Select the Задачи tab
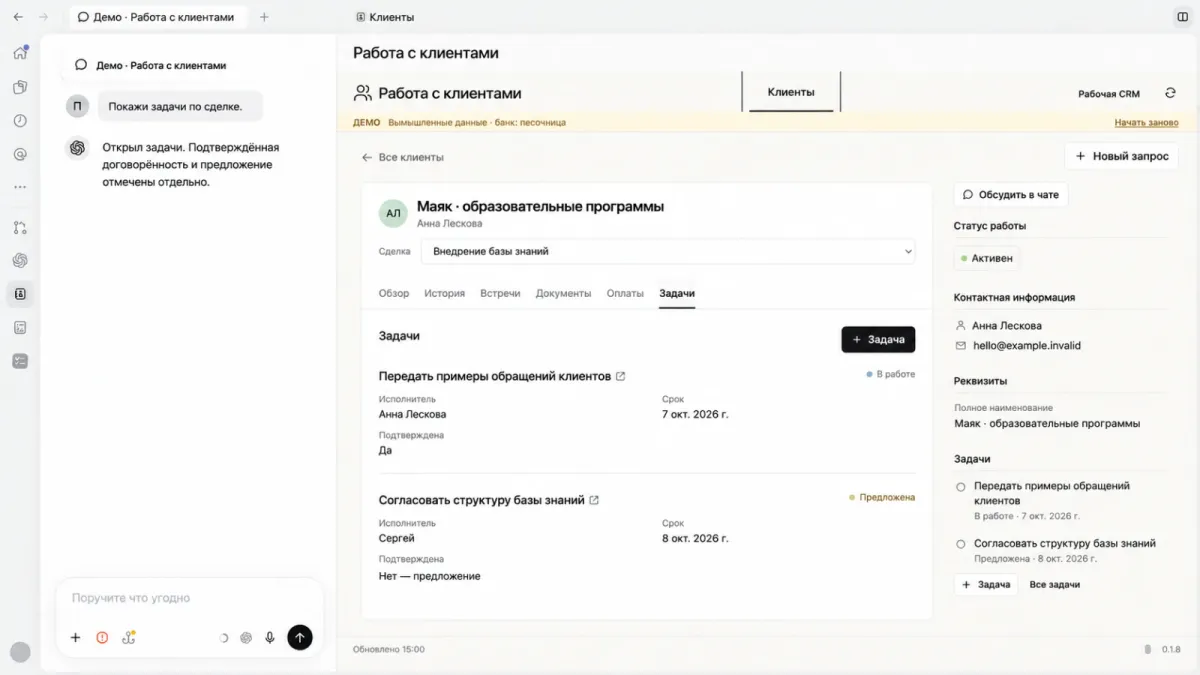Viewport: 1200px width, 675px height. [x=677, y=293]
